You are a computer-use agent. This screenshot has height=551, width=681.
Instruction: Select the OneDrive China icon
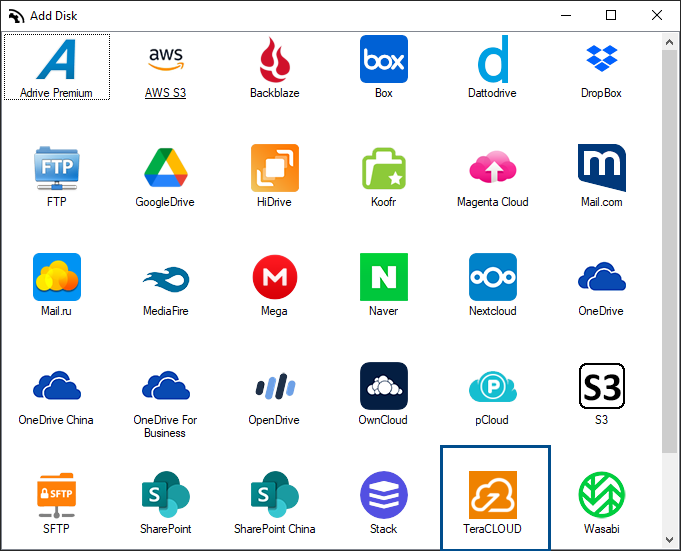point(57,385)
